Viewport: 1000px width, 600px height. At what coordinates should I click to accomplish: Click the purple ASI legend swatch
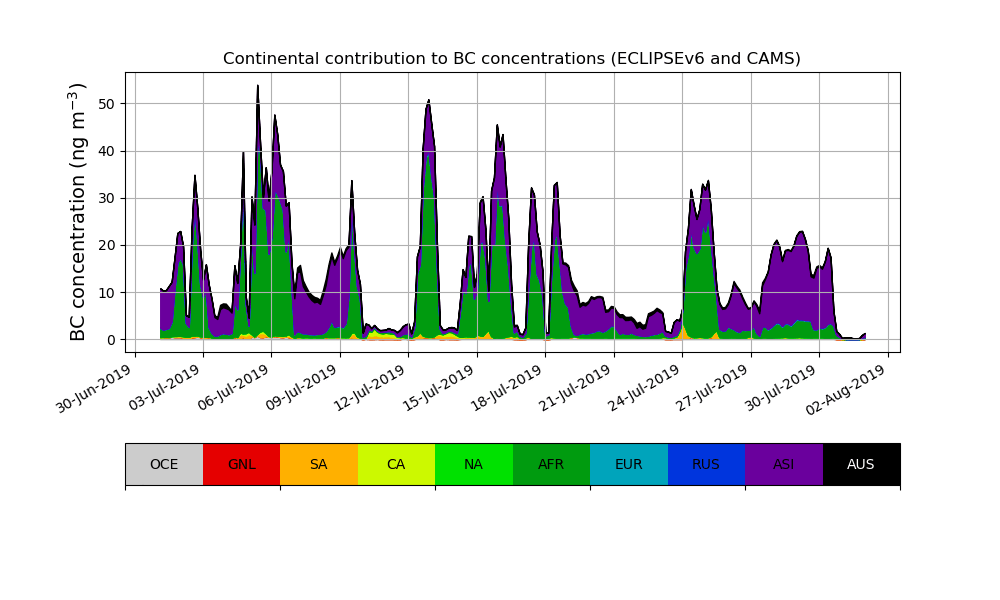tap(783, 464)
